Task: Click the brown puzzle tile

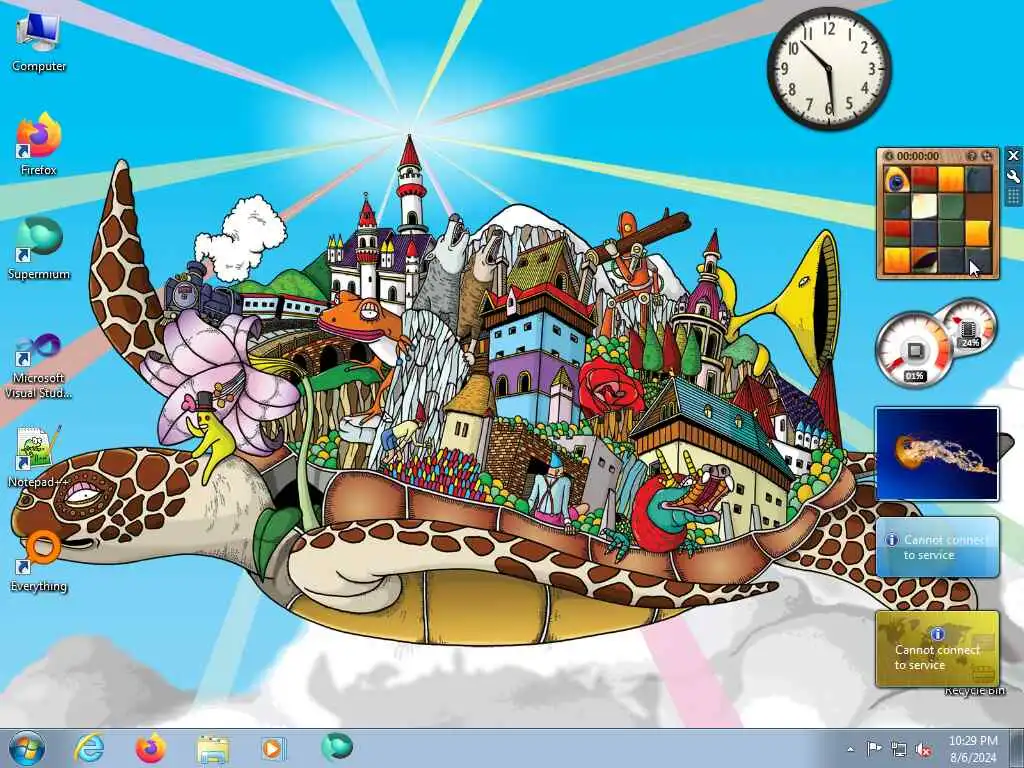Action: (979, 206)
